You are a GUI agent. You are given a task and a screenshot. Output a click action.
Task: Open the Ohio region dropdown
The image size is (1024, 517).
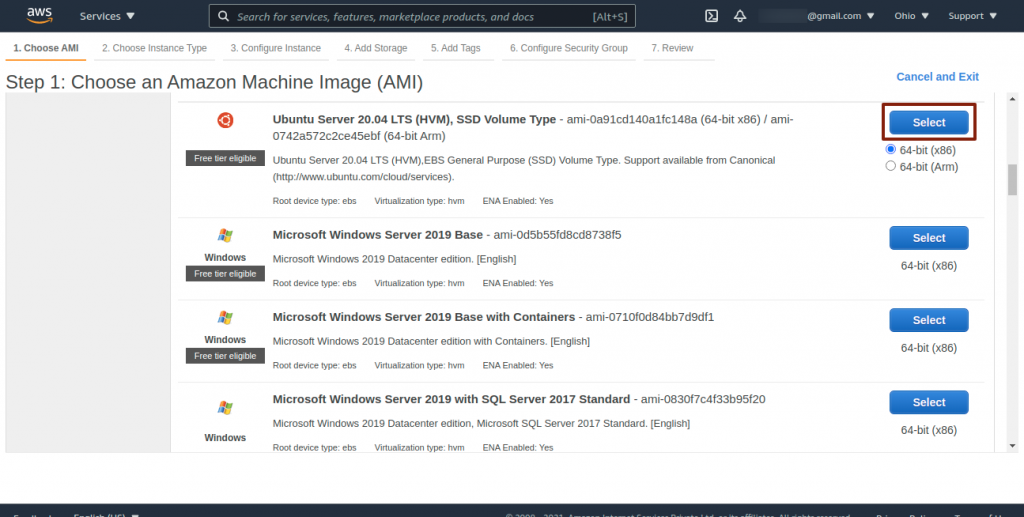coord(912,16)
